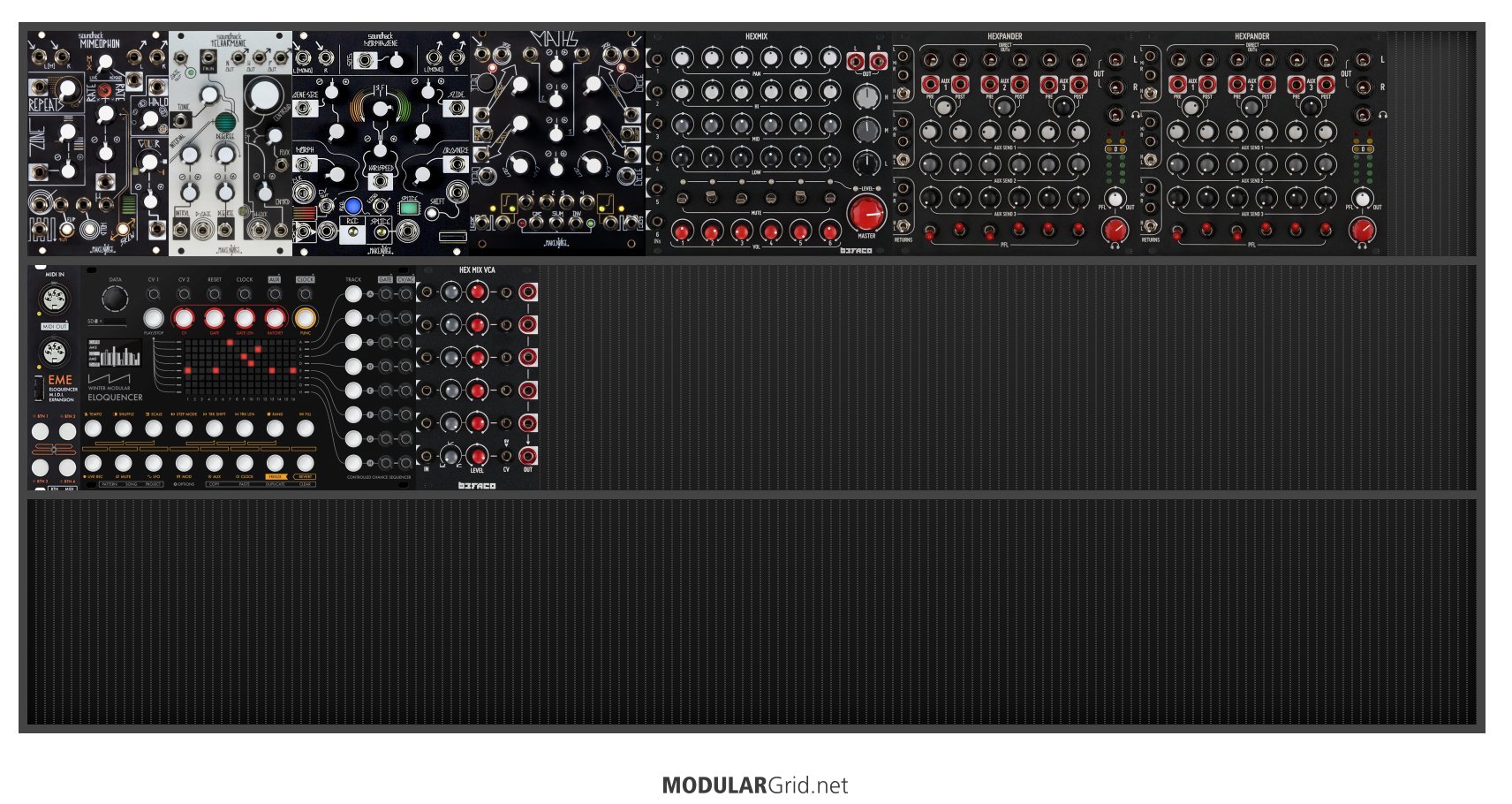Push the Scale button on Eloquencer
The height and width of the screenshot is (804, 1512).
(x=154, y=429)
